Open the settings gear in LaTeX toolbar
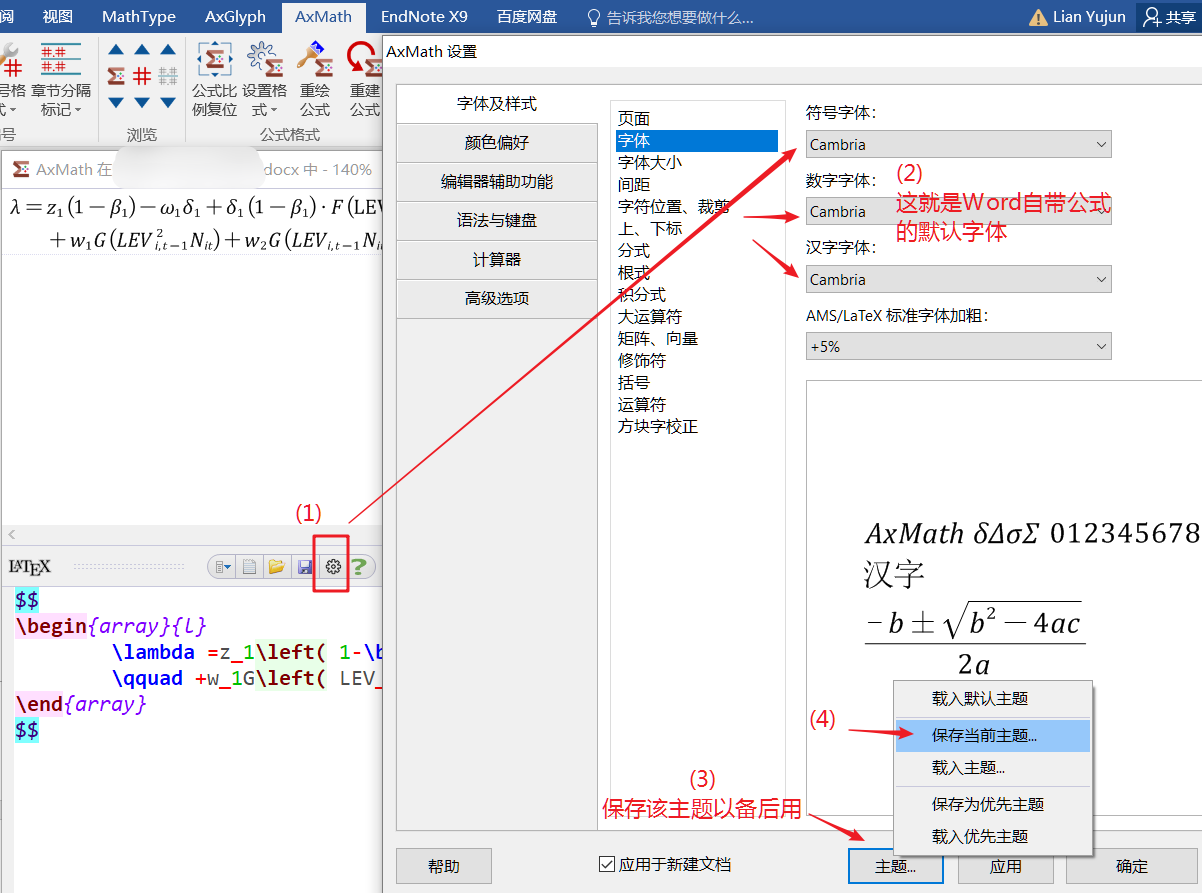Image resolution: width=1202 pixels, height=893 pixels. [333, 567]
